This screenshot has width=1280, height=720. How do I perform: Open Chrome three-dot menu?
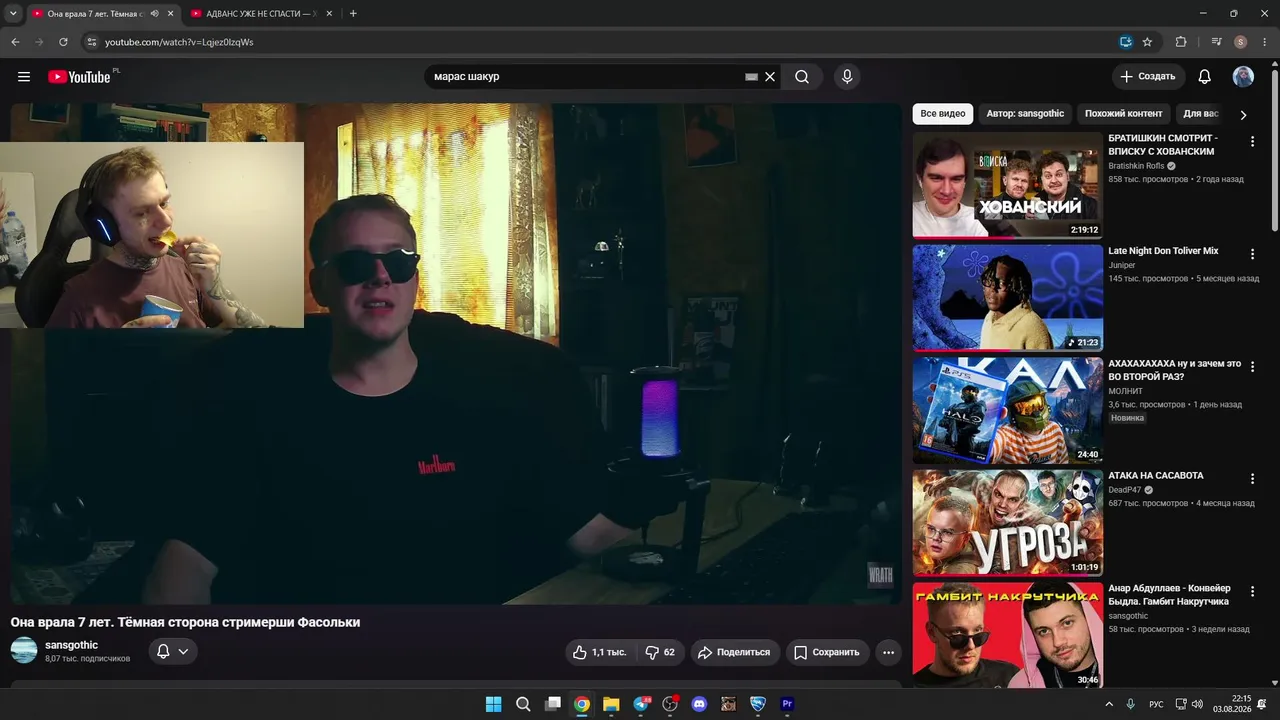(x=1264, y=42)
